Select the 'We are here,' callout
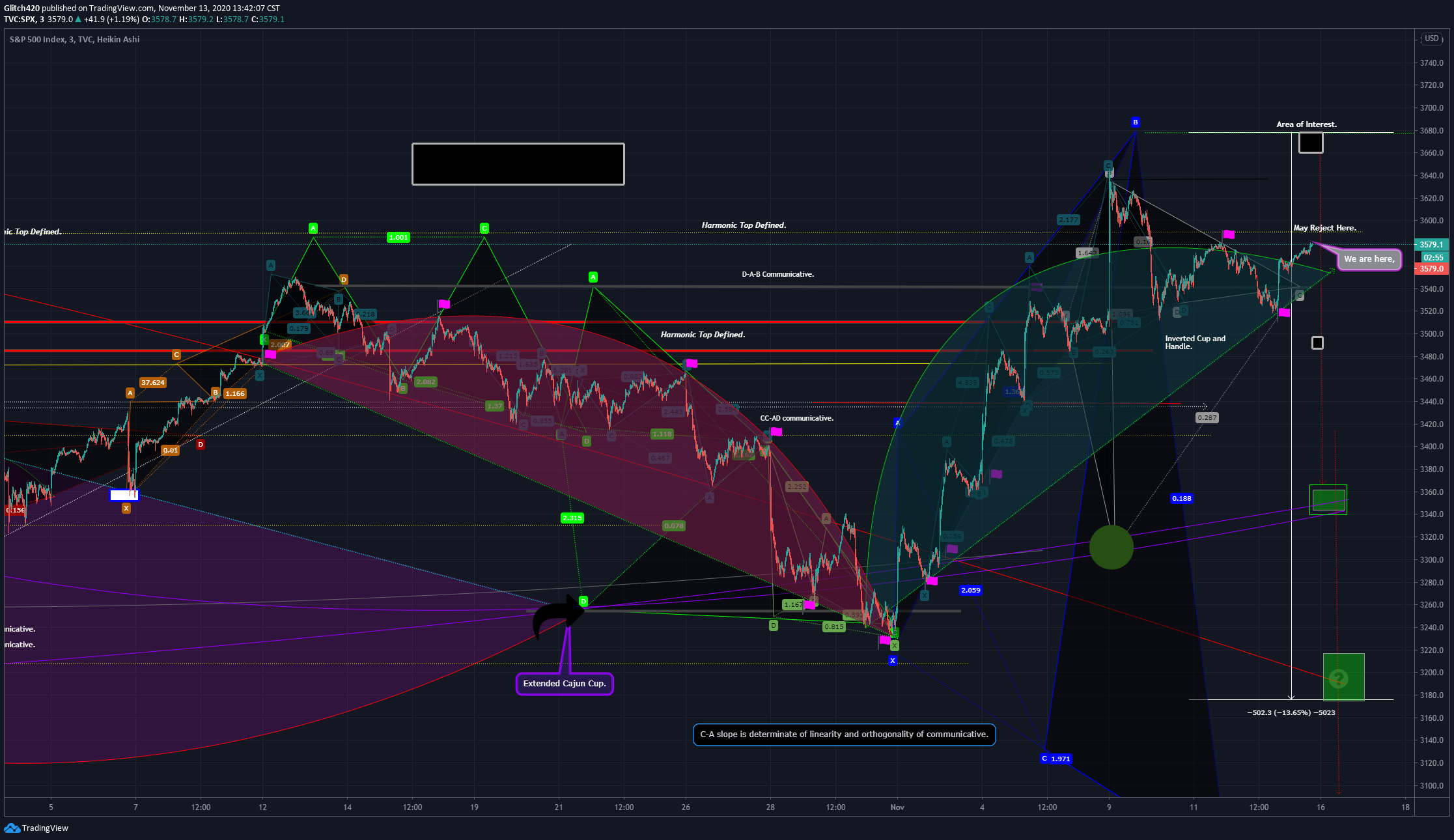Image resolution: width=1454 pixels, height=840 pixels. tap(1369, 259)
